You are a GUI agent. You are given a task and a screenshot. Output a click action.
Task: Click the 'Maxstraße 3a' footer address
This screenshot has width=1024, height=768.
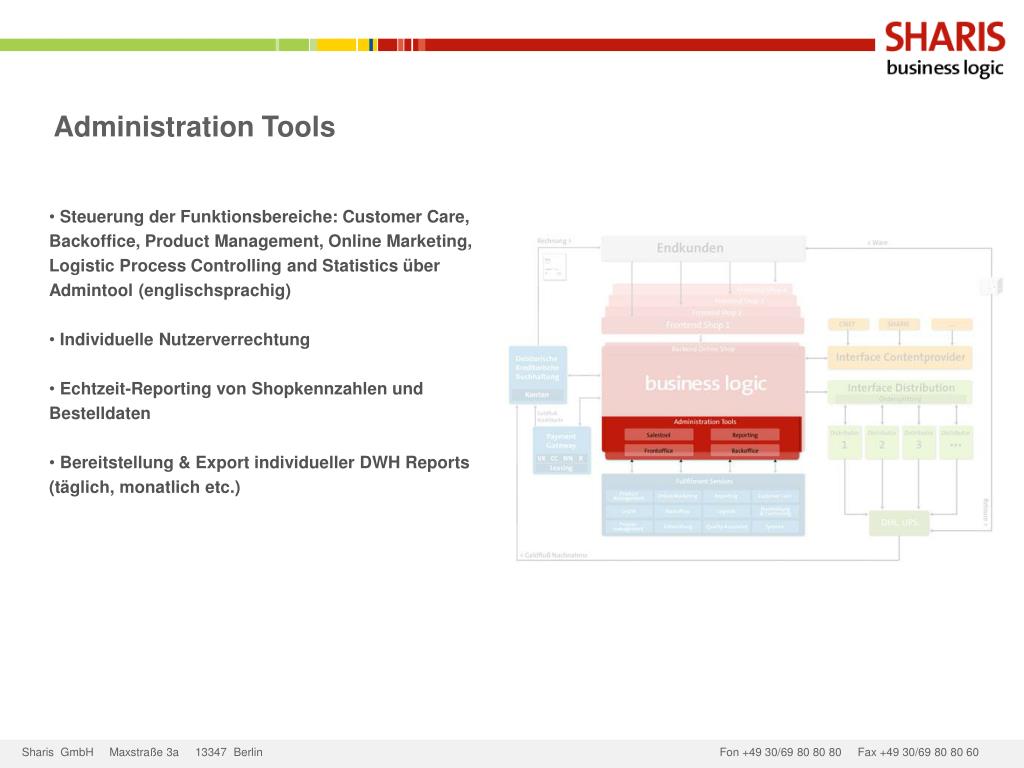point(144,752)
